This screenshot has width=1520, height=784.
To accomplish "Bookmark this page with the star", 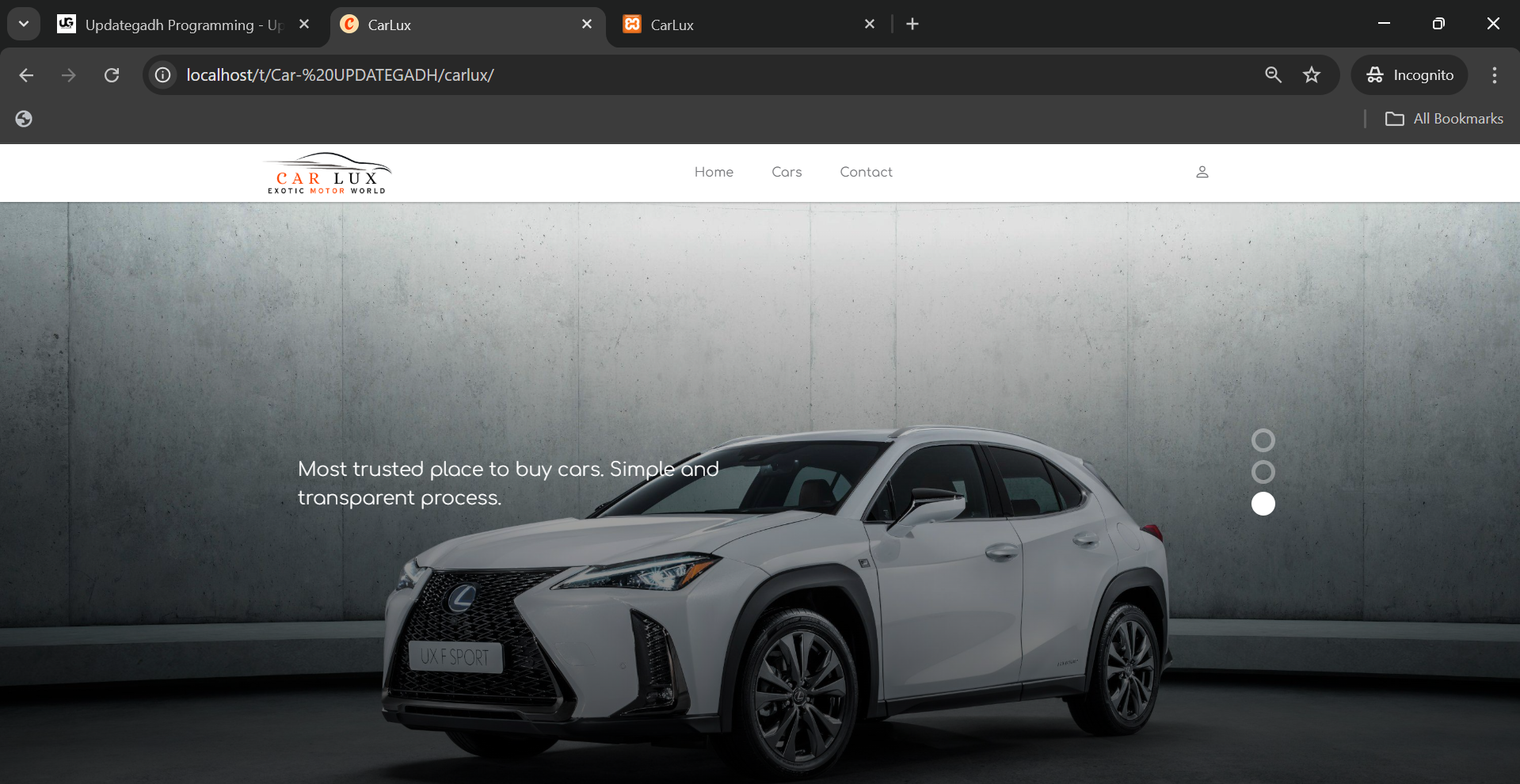I will [x=1312, y=74].
